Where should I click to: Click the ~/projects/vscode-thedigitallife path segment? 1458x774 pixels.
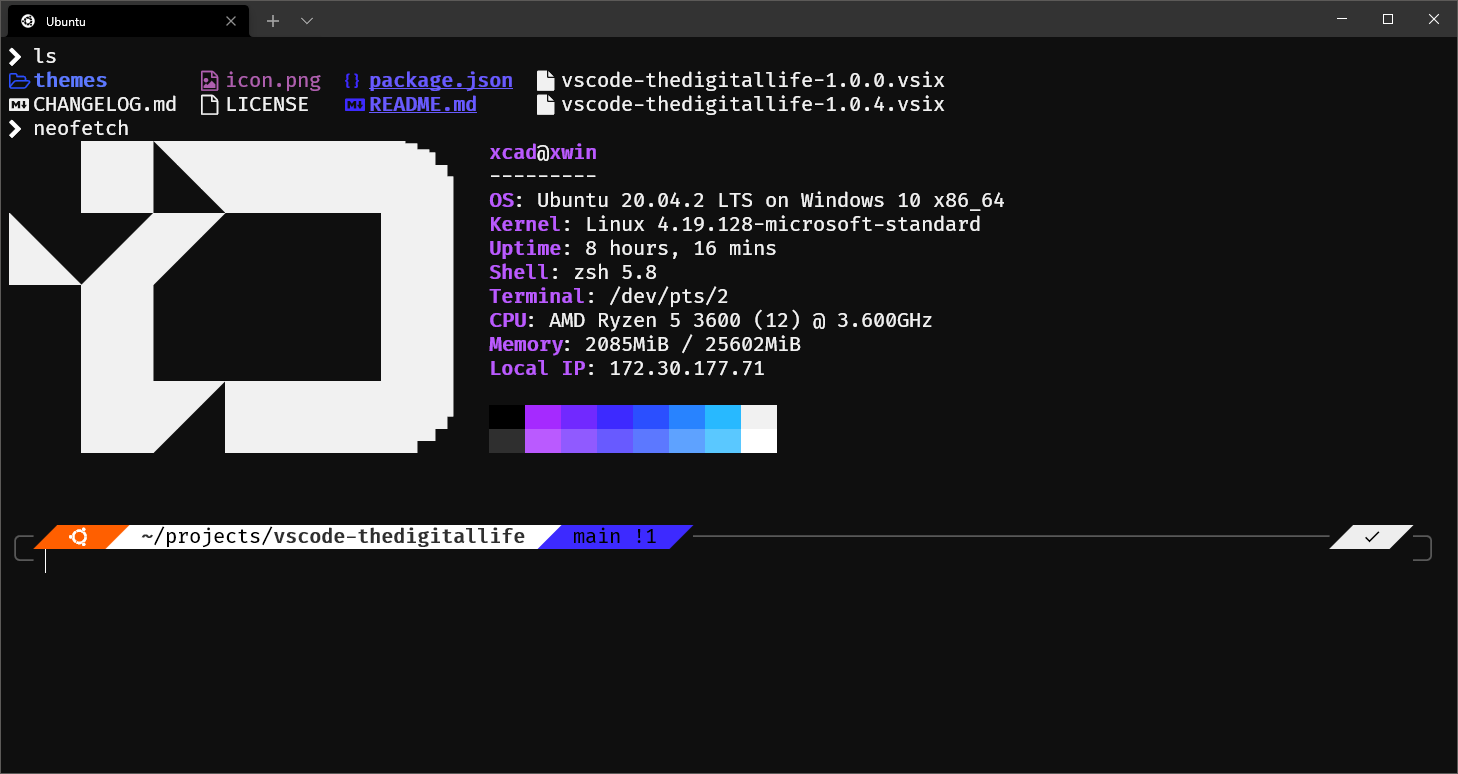333,537
